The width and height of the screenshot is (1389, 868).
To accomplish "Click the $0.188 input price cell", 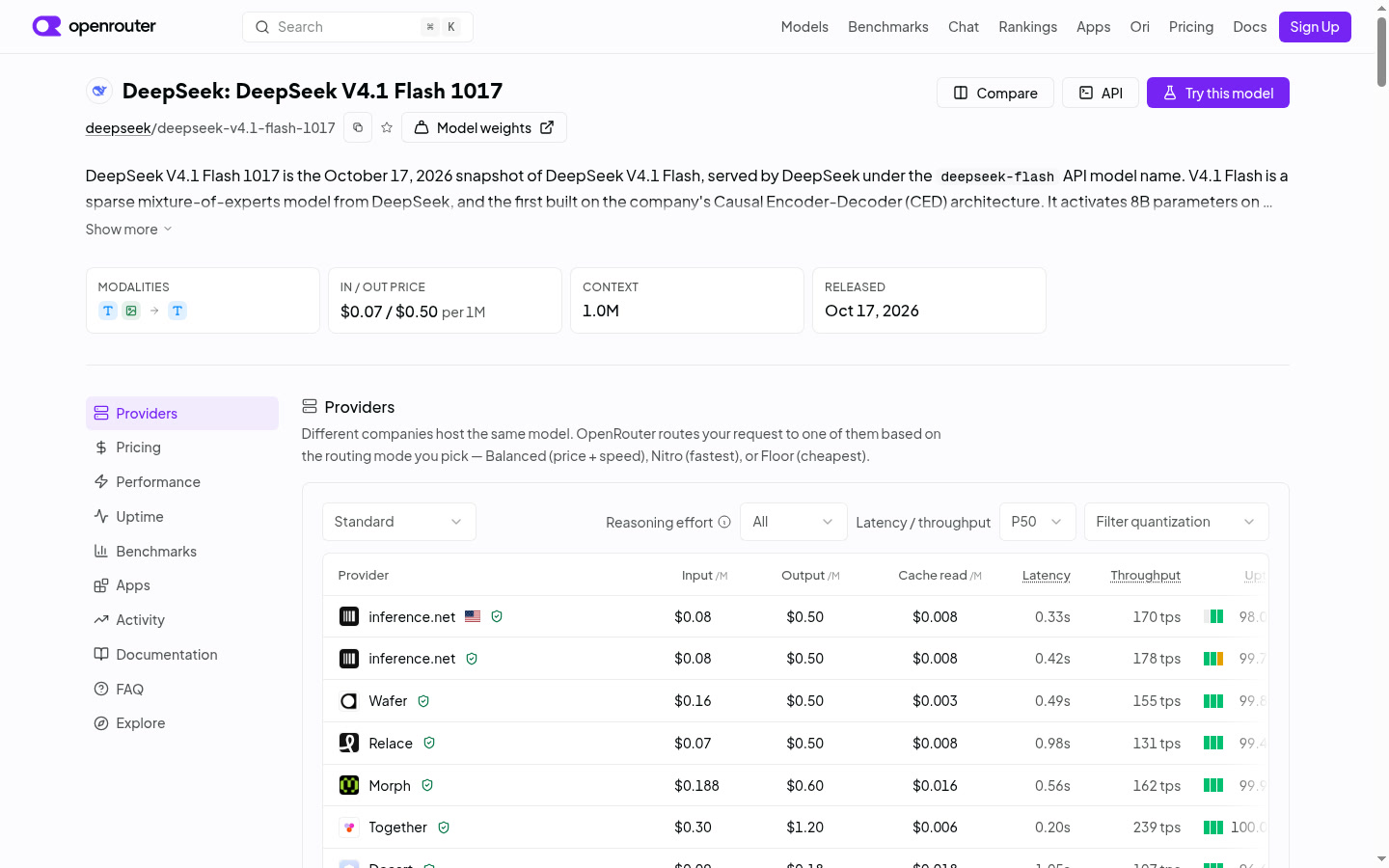I will (696, 785).
